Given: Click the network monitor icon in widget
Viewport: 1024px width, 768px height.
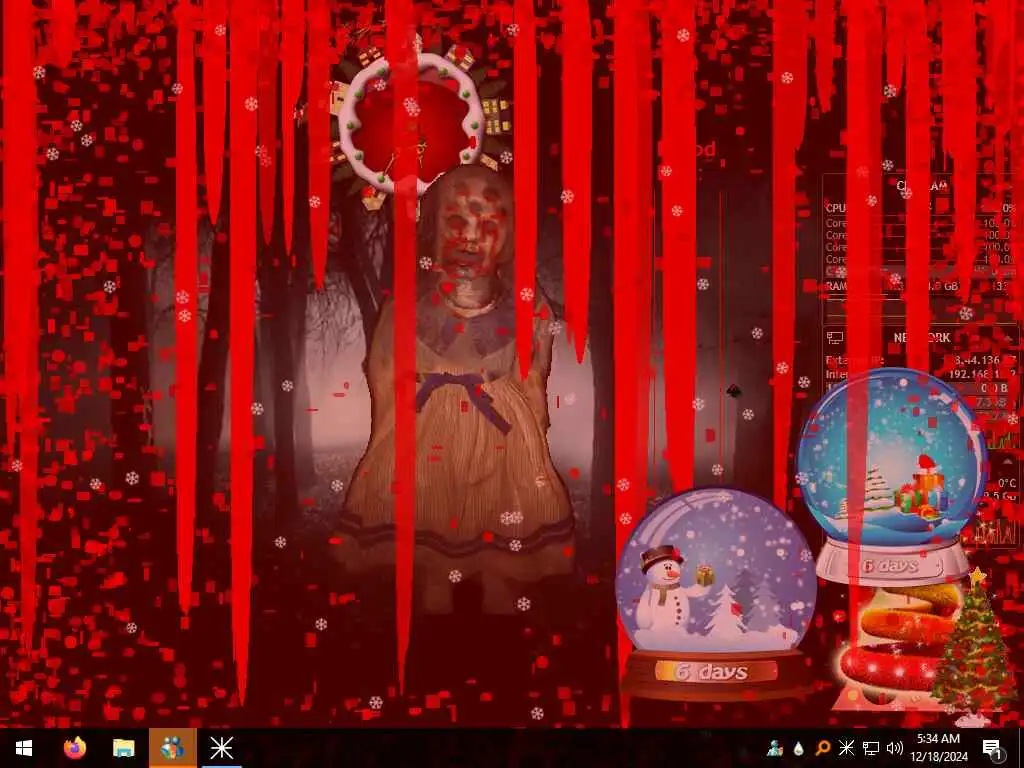Looking at the screenshot, I should pyautogui.click(x=835, y=338).
